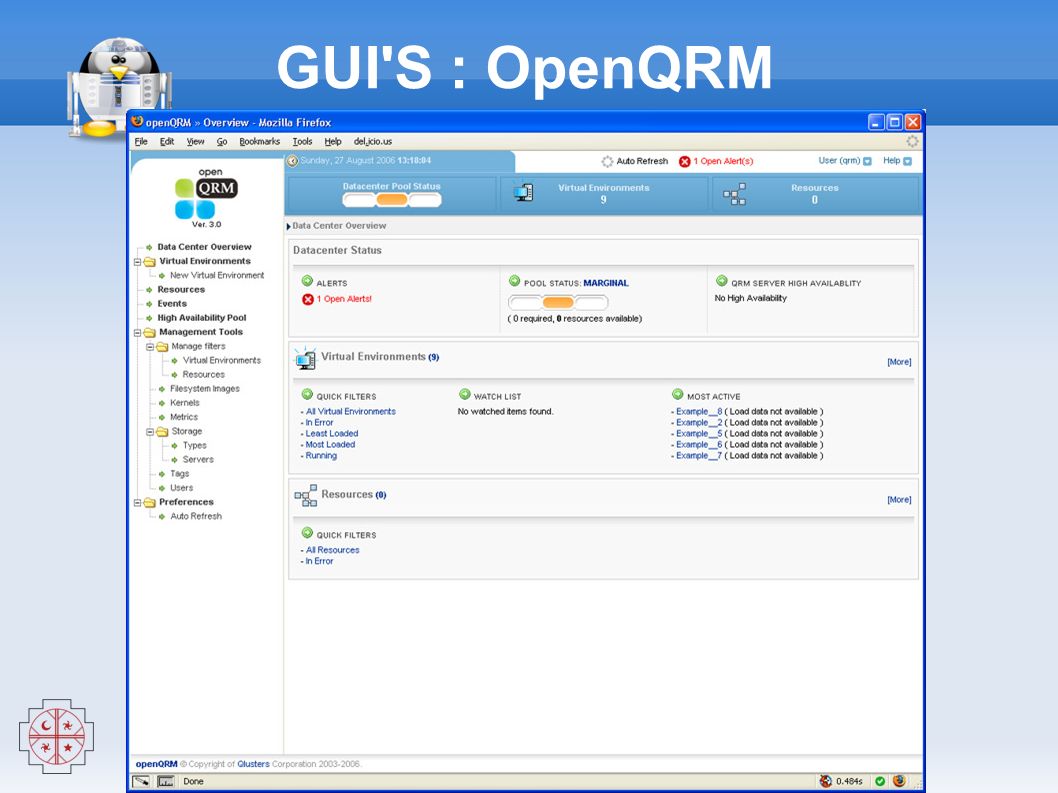This screenshot has width=1058, height=793.
Task: Click the Datacenter Pool Status indicator in the top bar
Action: pyautogui.click(x=391, y=199)
